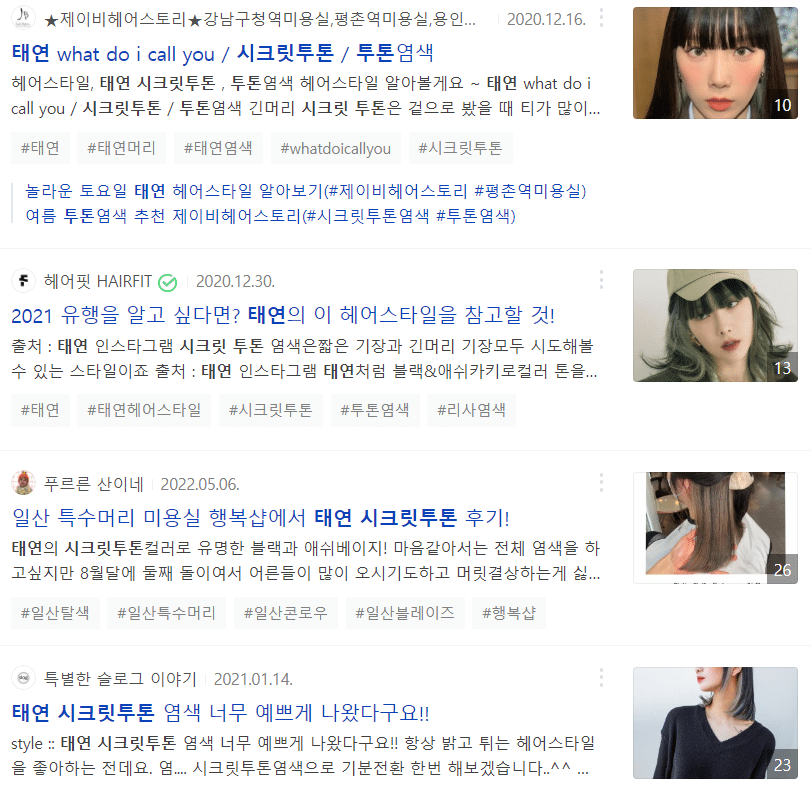Viewport: 811px width, 790px height.
Task: Open the hair back view thumbnail with 26 images
Action: coord(715,528)
